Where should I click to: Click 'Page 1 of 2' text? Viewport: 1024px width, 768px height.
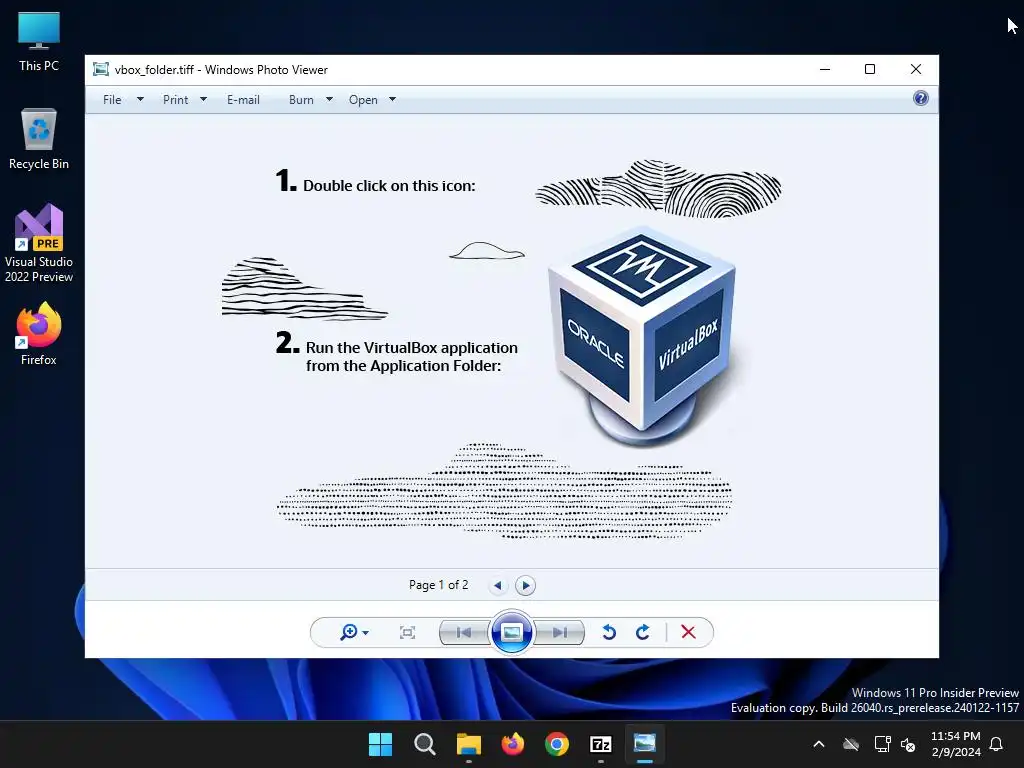438,584
